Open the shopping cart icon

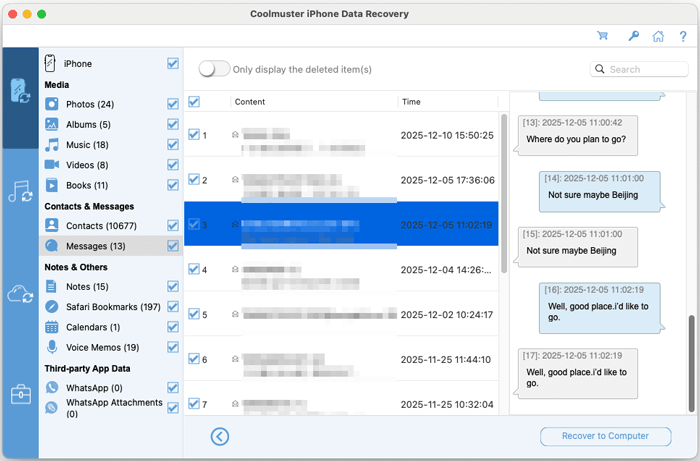603,35
